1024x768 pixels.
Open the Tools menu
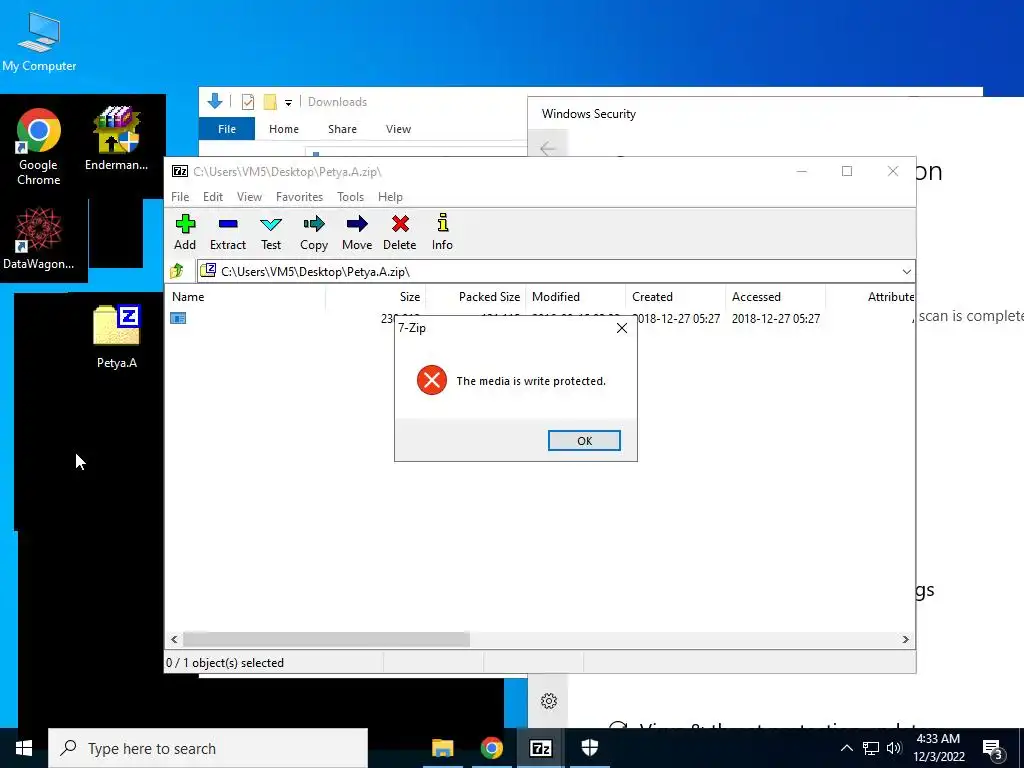tap(350, 197)
